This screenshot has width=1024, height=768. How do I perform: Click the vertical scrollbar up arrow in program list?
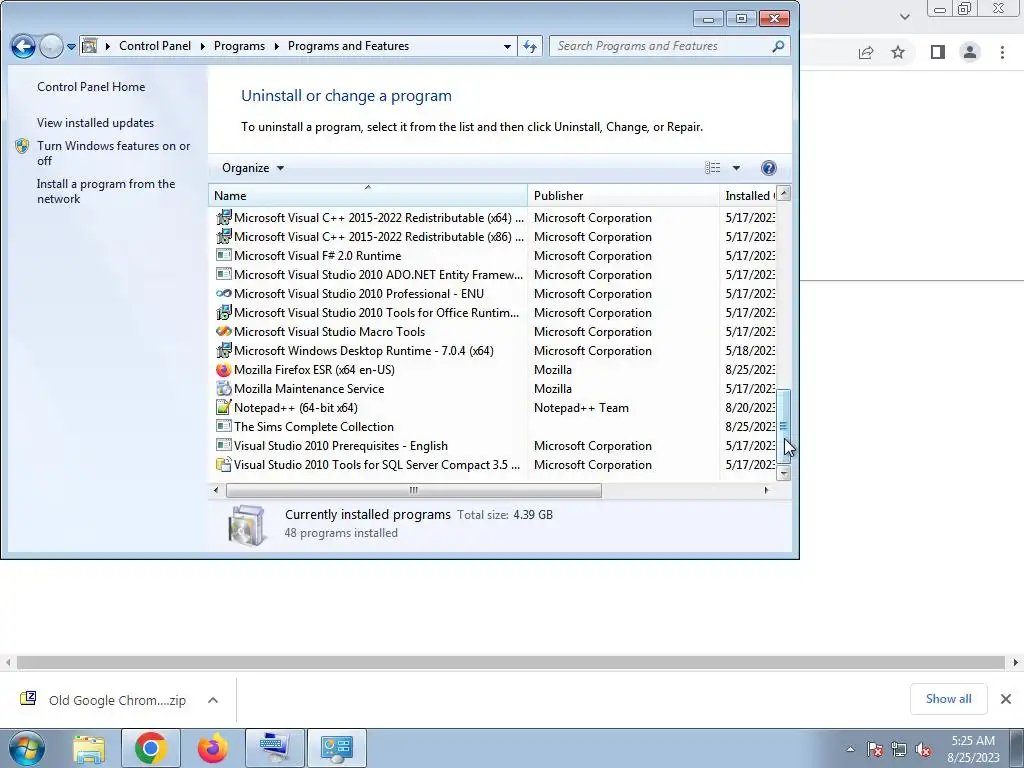(x=784, y=193)
